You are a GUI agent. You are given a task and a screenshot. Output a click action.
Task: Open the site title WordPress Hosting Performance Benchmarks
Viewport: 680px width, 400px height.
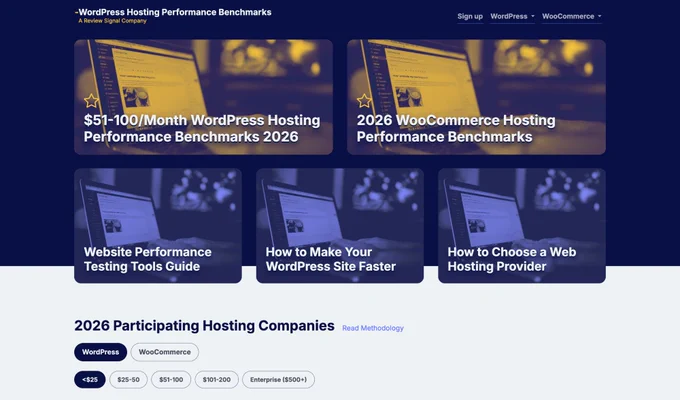(x=174, y=12)
